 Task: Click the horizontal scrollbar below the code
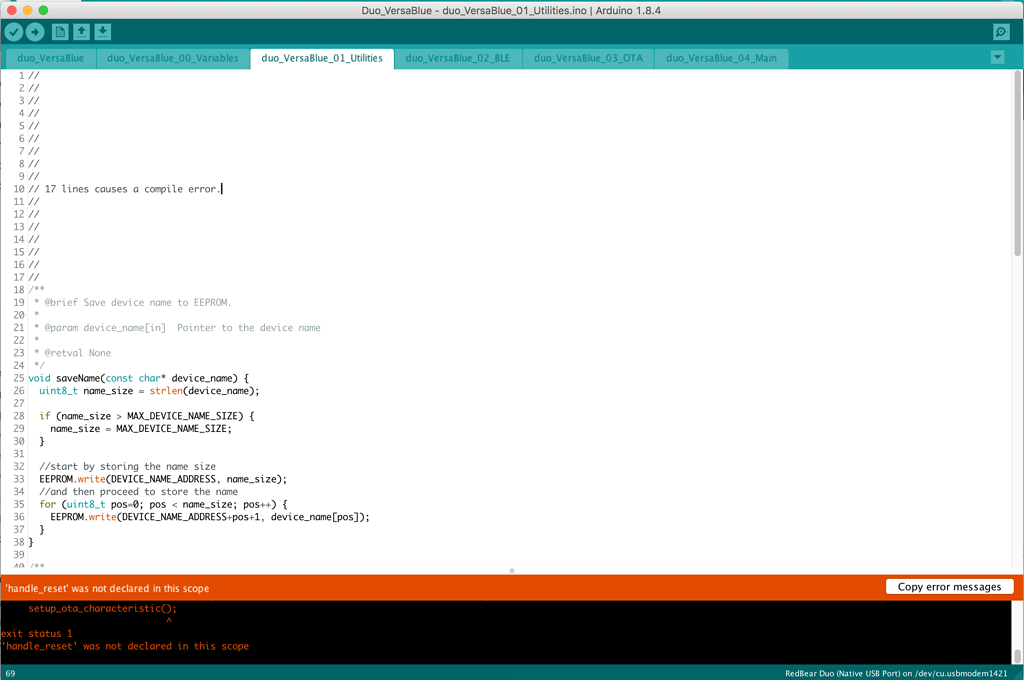tap(511, 569)
